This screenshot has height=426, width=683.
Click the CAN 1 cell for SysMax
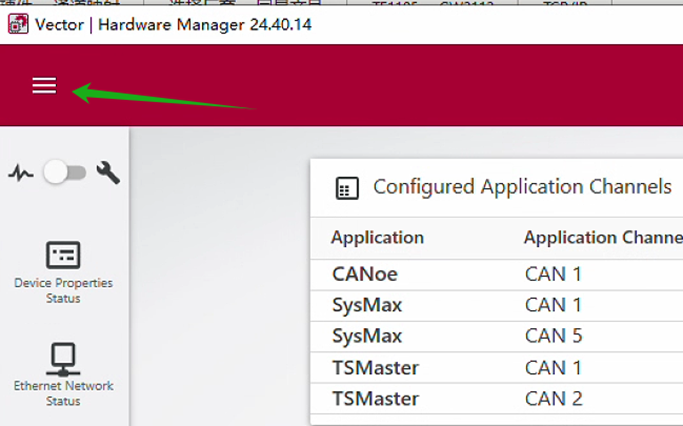click(x=553, y=305)
